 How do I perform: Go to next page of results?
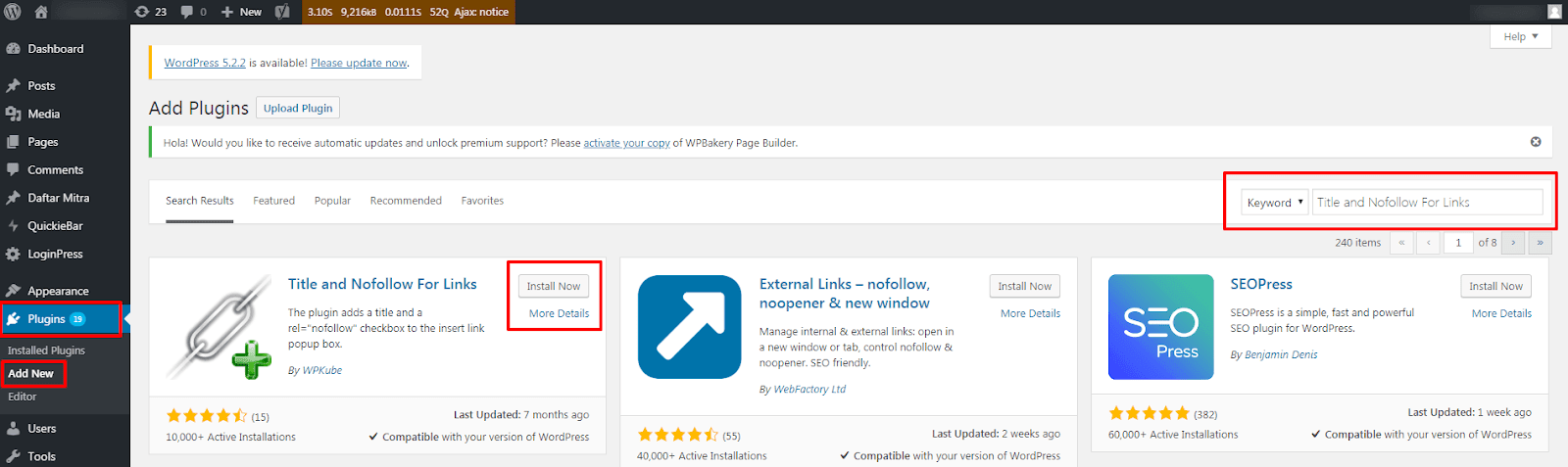(x=1513, y=243)
